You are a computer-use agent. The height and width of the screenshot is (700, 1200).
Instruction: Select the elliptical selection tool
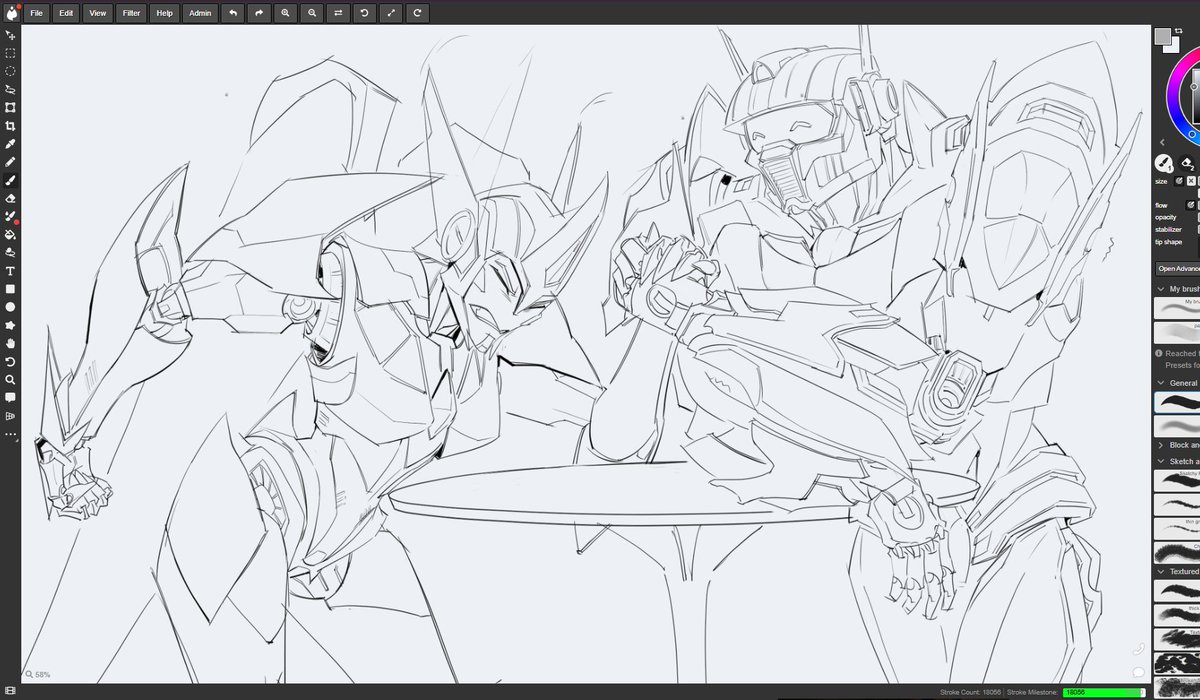pos(10,71)
